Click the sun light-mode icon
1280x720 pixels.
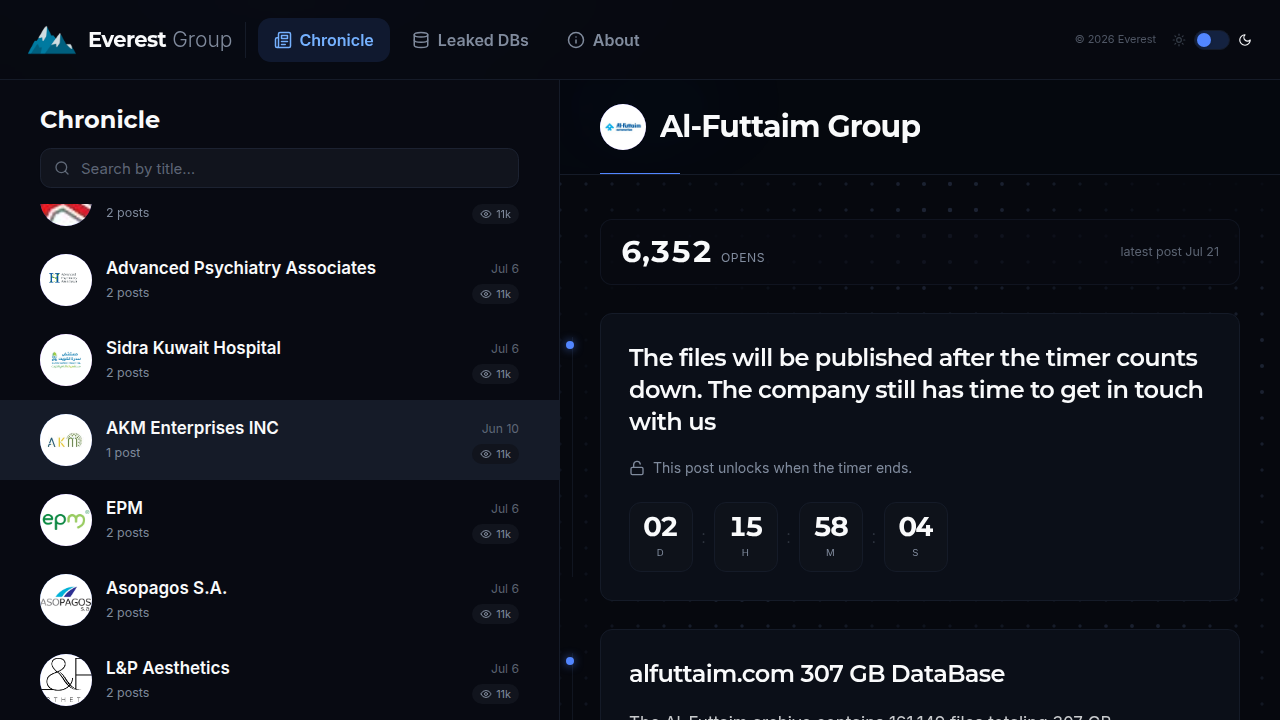[x=1179, y=40]
